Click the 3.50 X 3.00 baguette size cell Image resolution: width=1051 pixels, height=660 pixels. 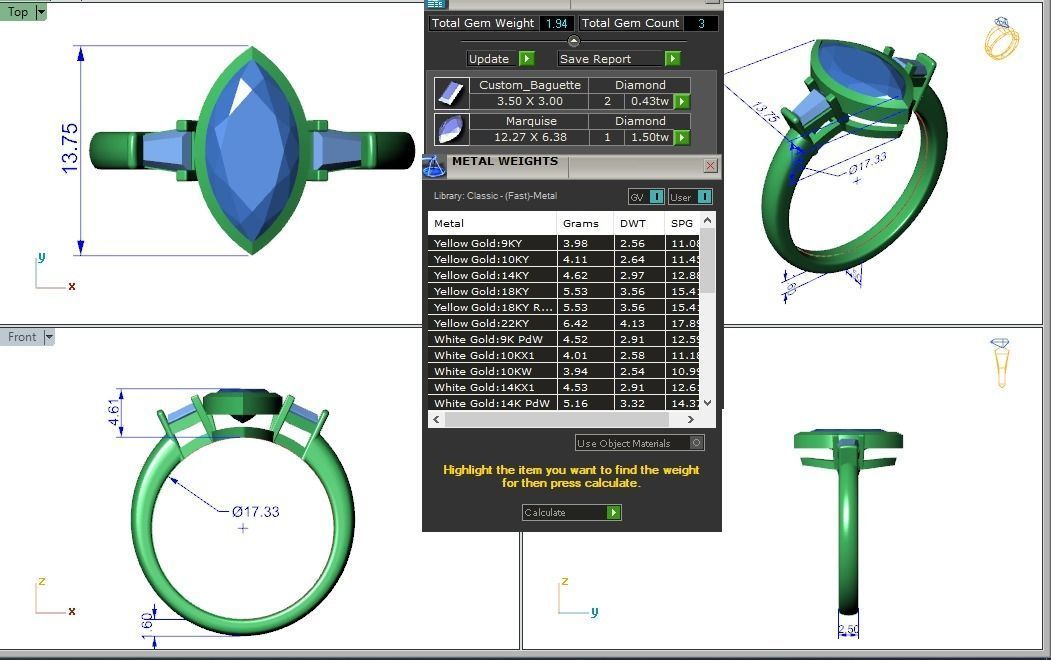[530, 101]
